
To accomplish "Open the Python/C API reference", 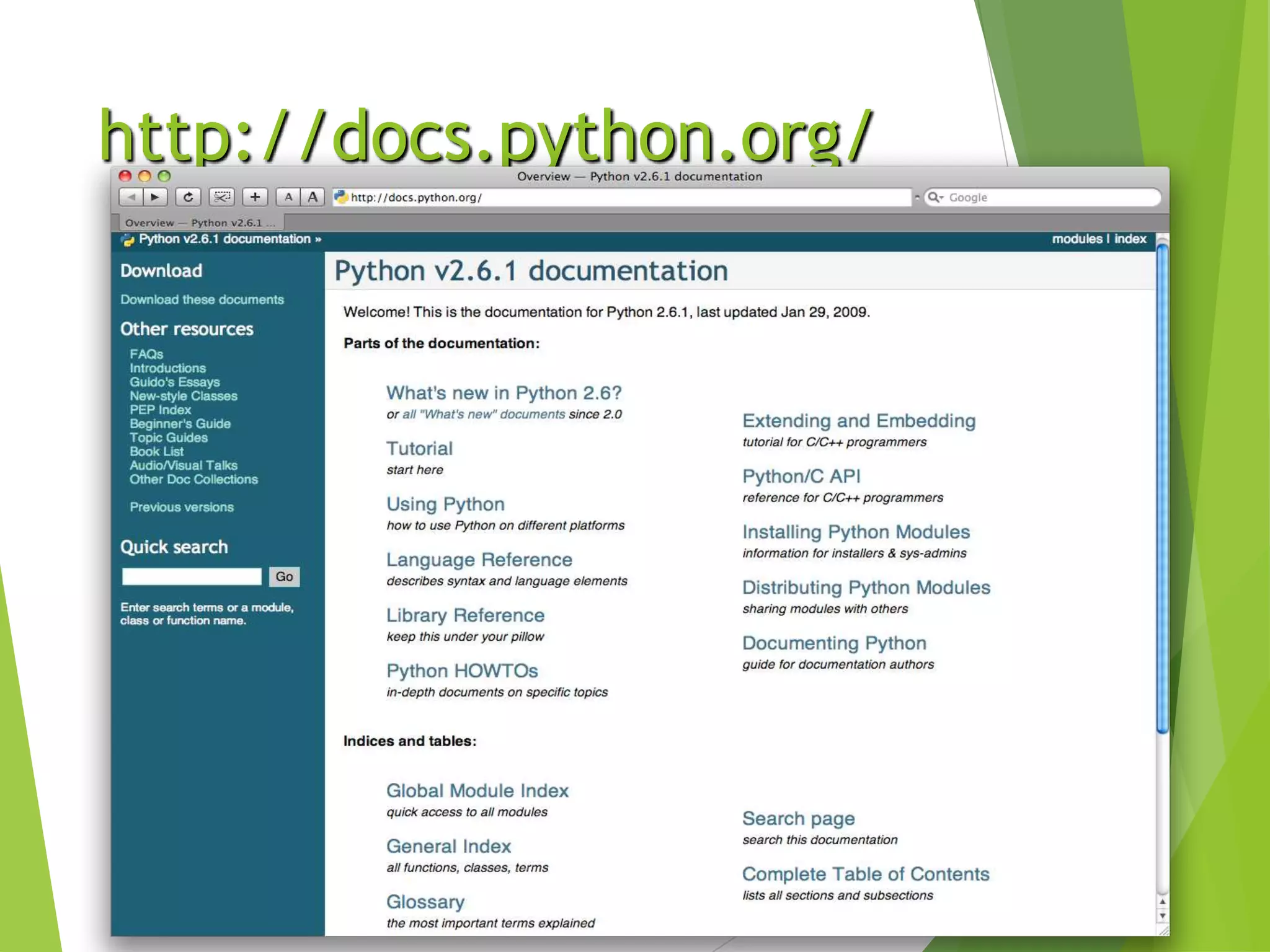I will pos(801,476).
